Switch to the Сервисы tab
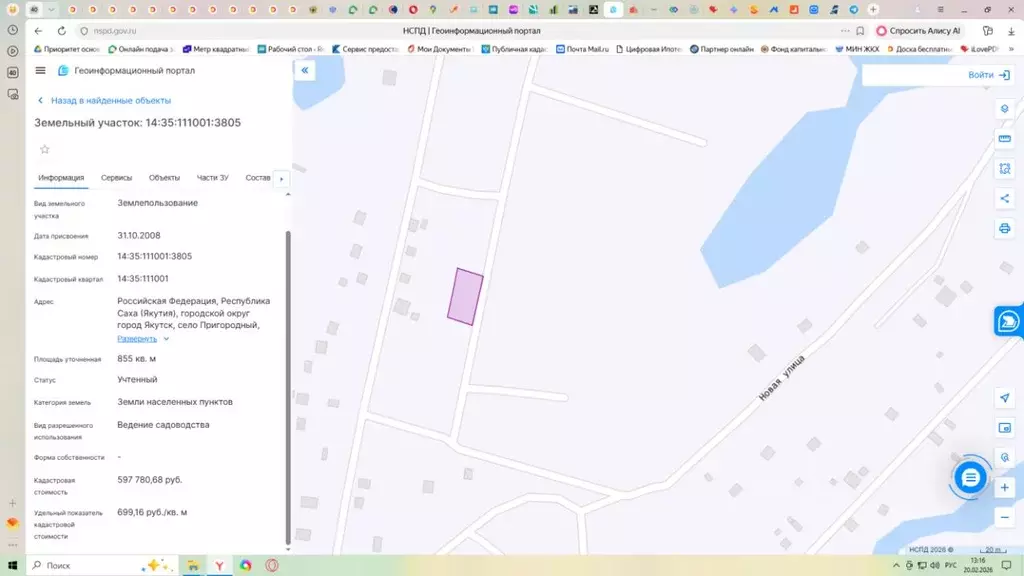This screenshot has height=576, width=1024. [x=116, y=178]
